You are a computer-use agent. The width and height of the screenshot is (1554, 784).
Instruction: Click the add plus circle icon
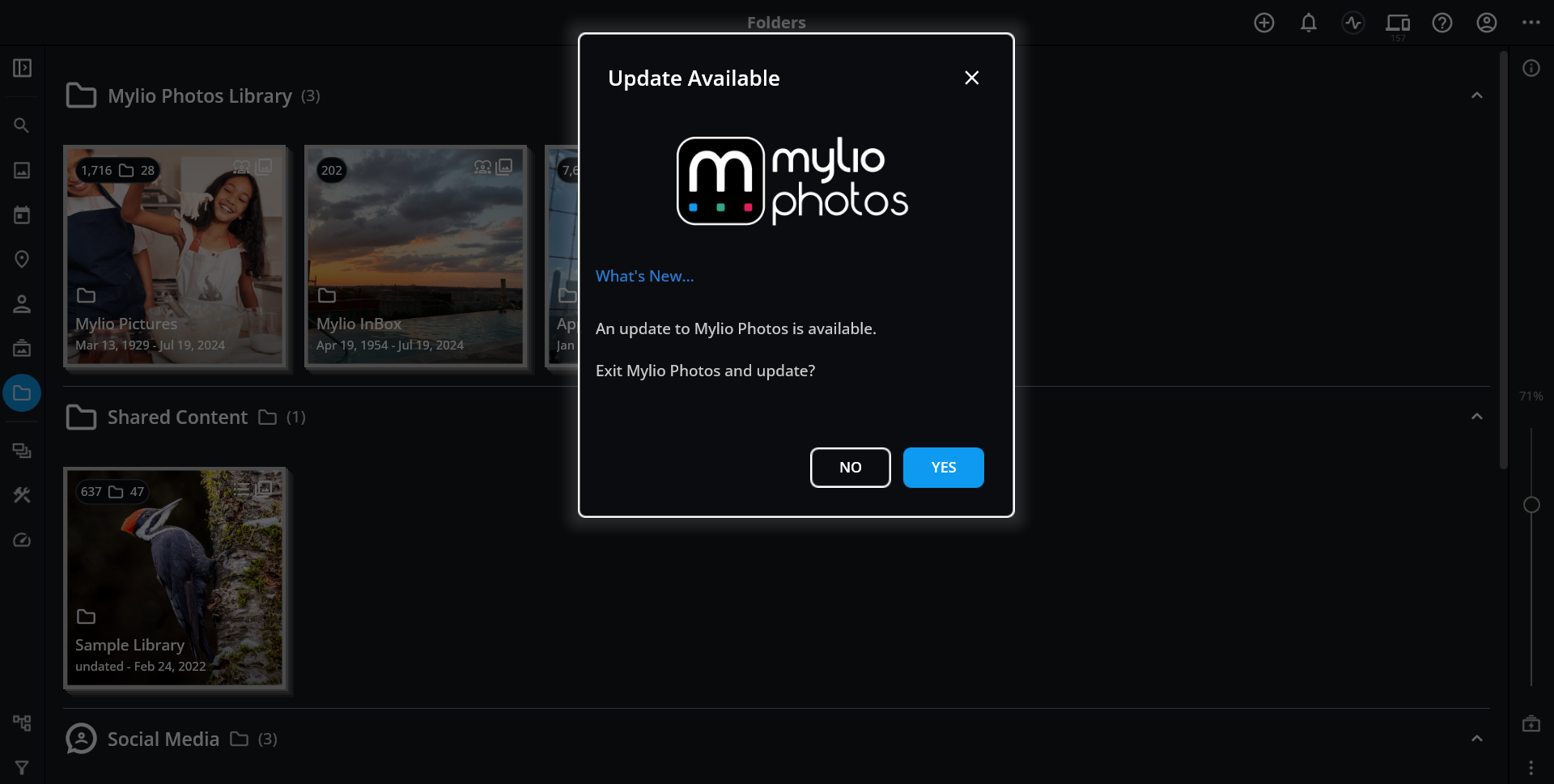[1263, 23]
